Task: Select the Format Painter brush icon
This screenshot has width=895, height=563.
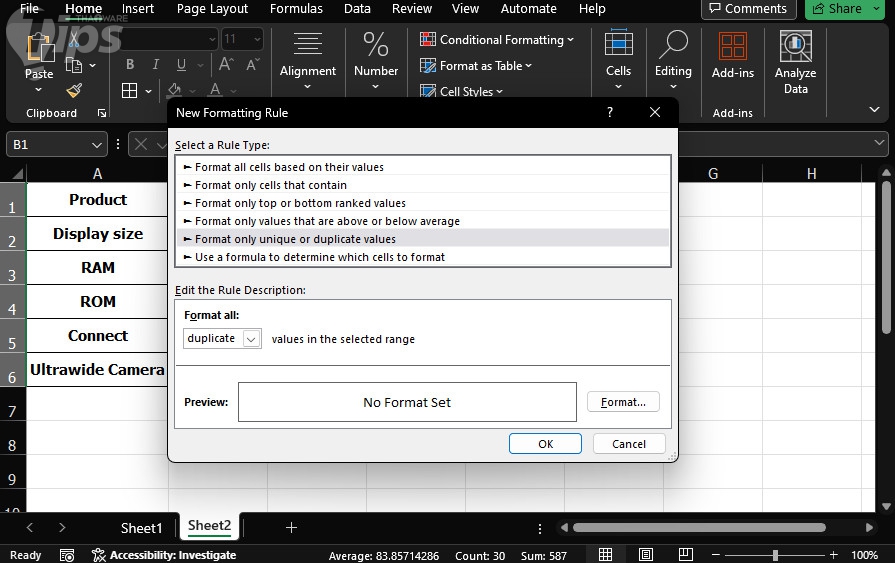Action: (74, 91)
